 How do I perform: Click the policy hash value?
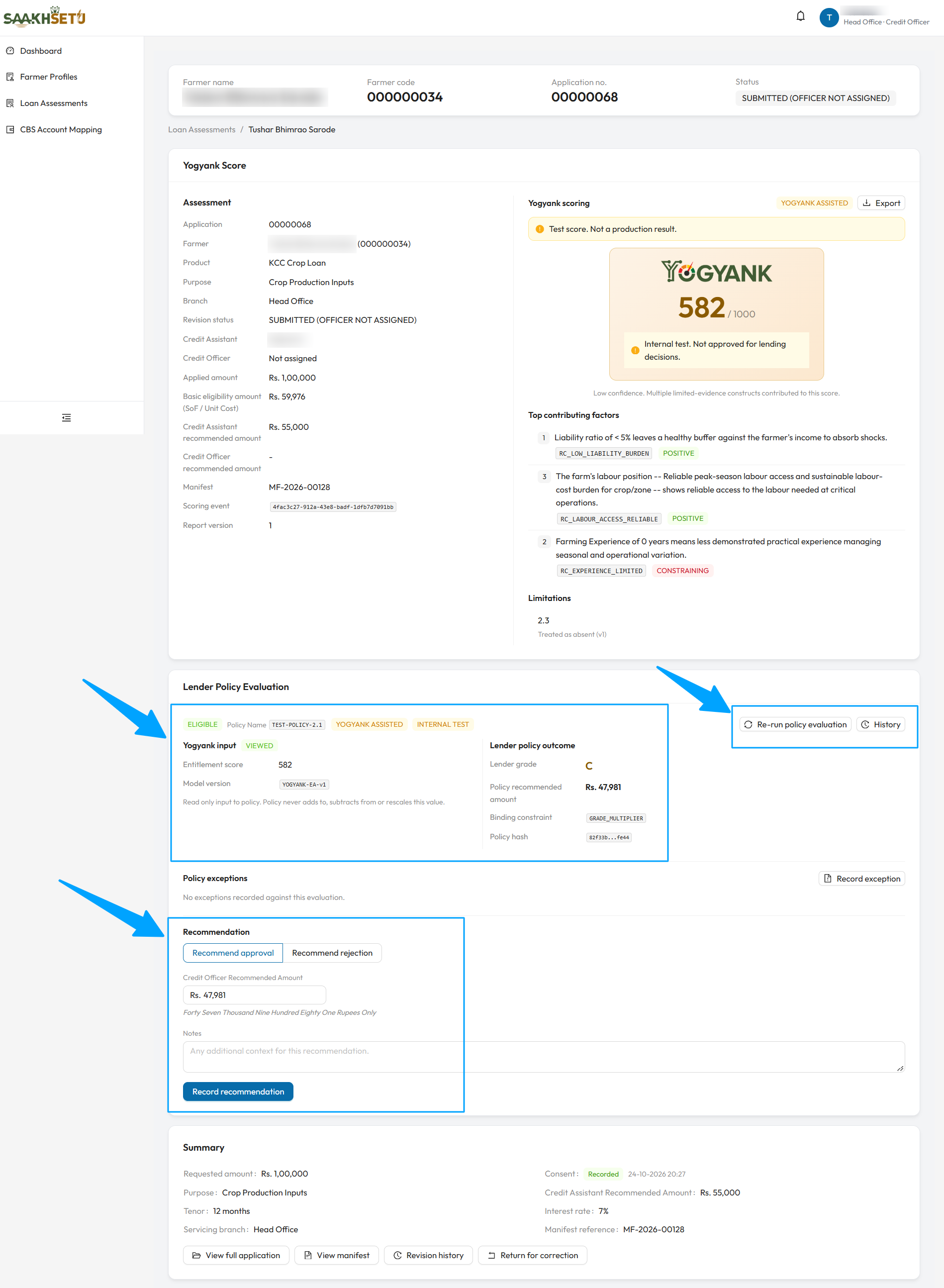(x=609, y=838)
